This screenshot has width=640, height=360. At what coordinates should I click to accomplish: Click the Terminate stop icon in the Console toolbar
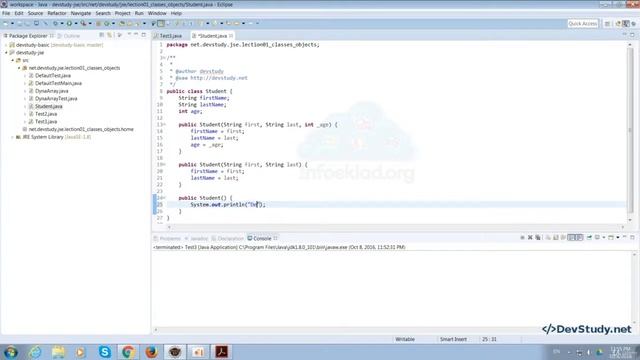[x=522, y=238]
